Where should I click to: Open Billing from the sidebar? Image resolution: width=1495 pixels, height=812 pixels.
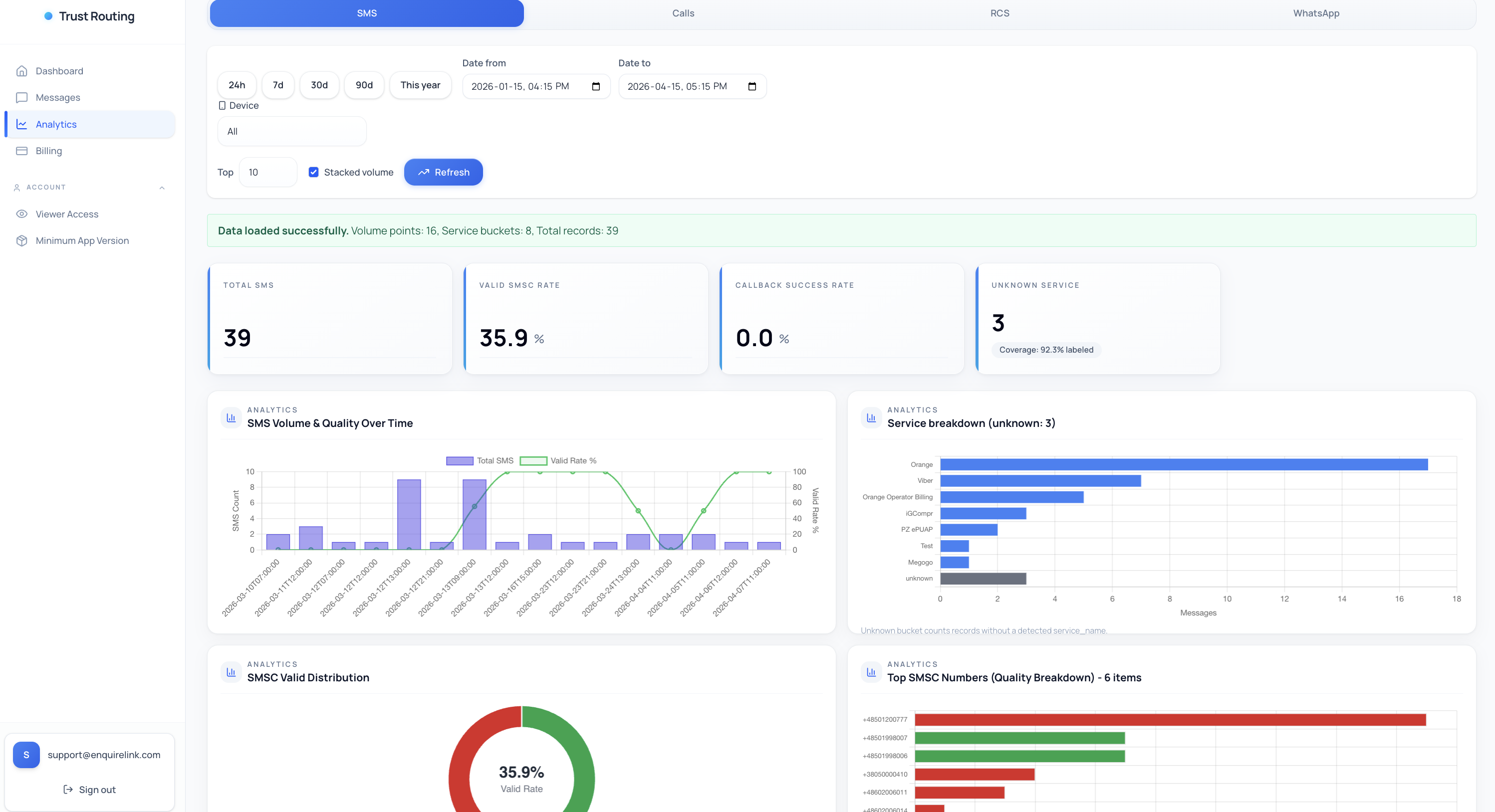click(x=90, y=151)
